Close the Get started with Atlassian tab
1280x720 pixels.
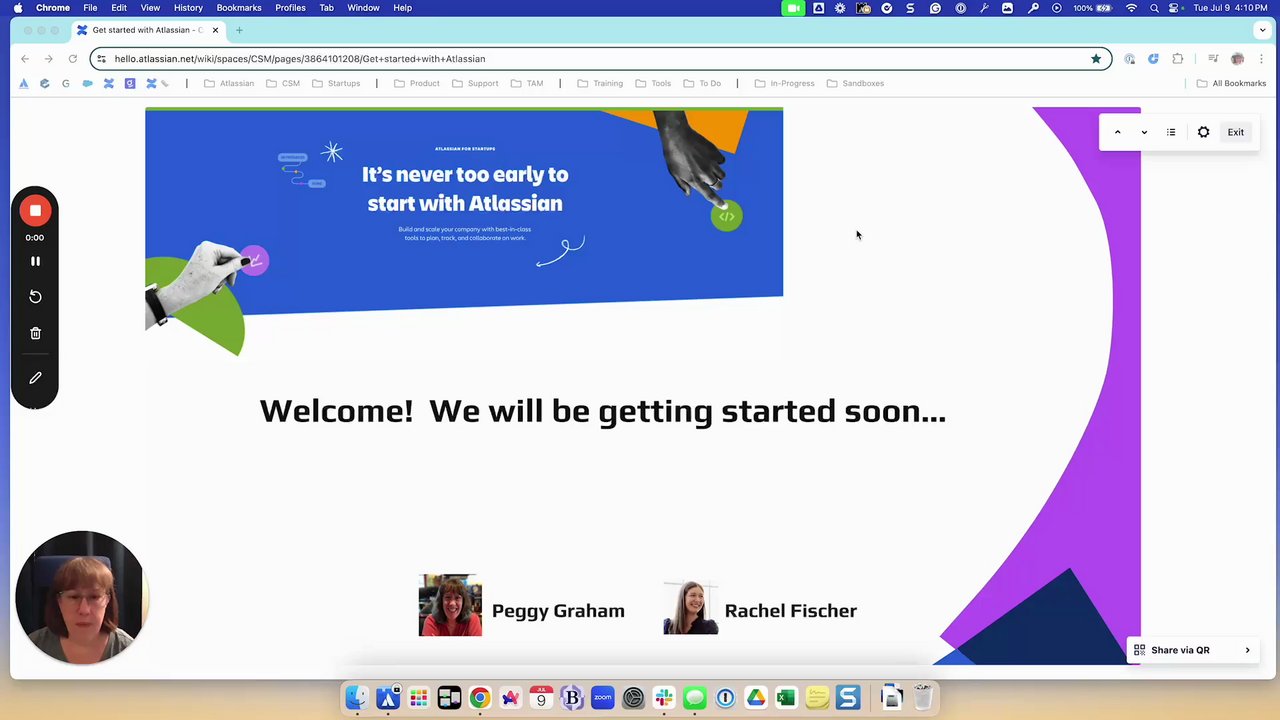(215, 30)
